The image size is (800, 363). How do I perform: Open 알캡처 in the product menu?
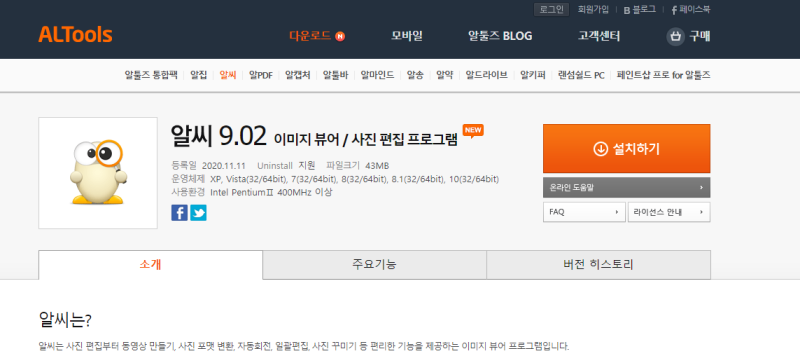coord(297,75)
